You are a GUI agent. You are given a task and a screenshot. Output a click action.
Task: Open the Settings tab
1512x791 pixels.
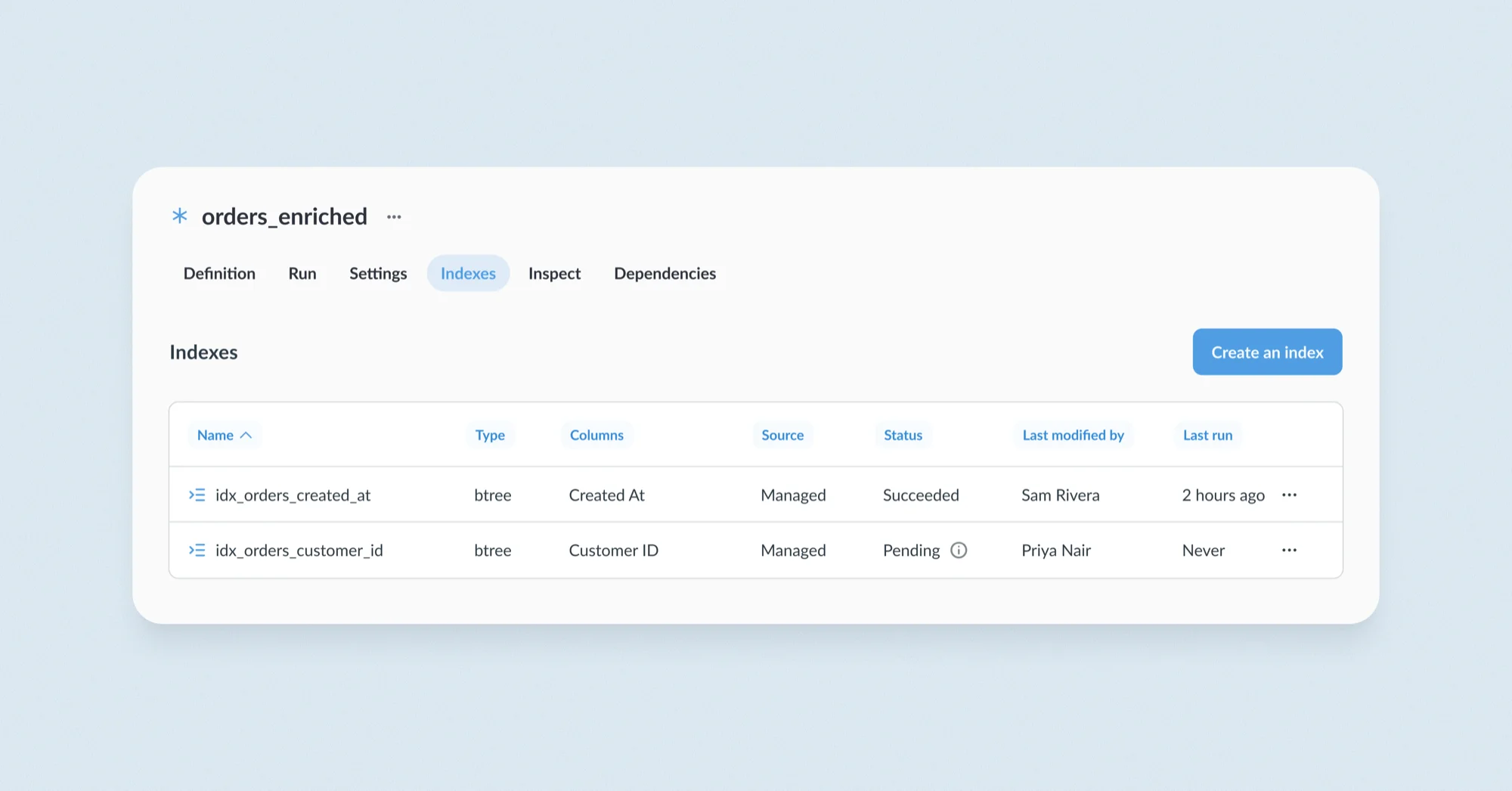tap(378, 273)
